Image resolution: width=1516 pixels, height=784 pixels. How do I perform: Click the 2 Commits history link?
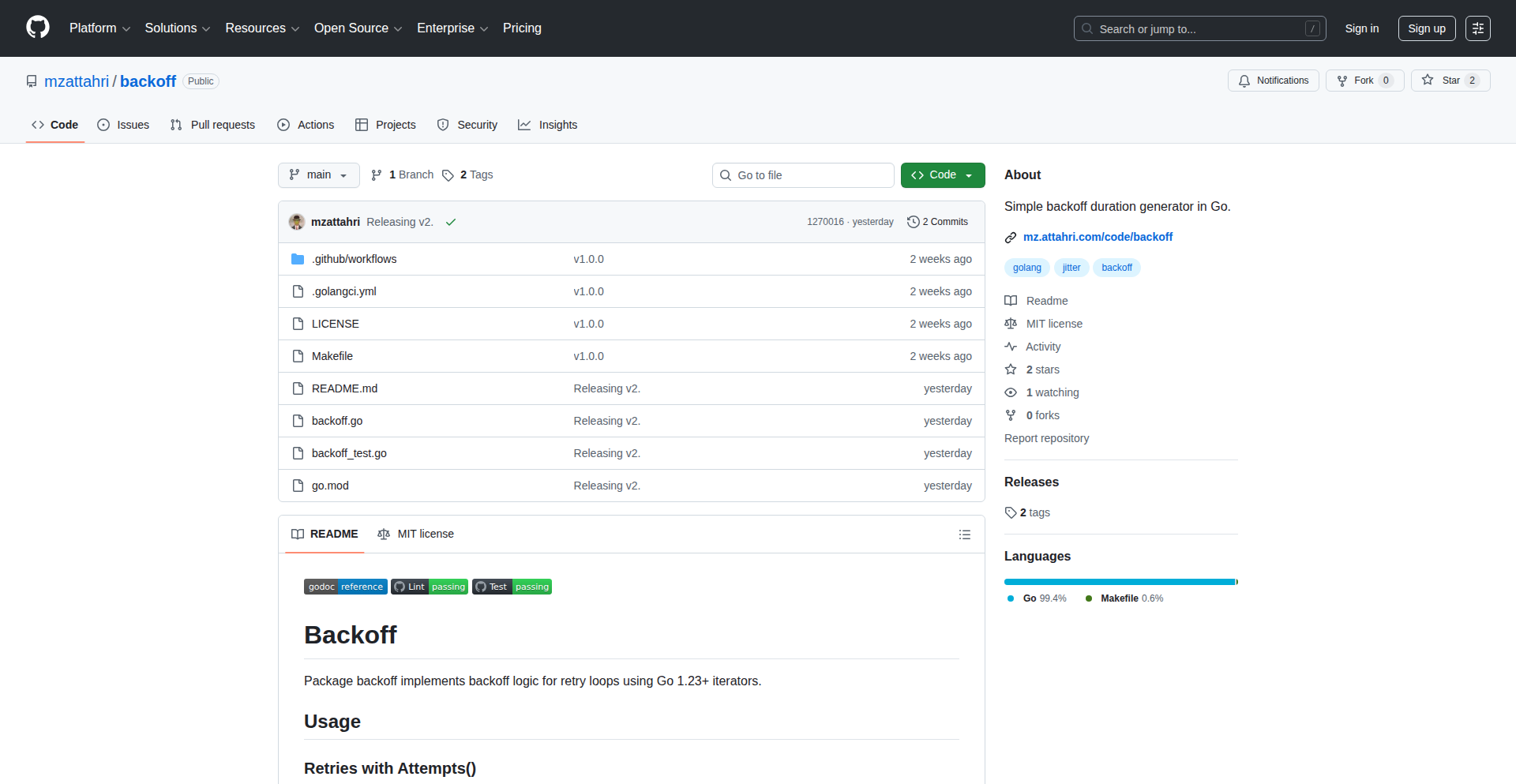pos(937,222)
